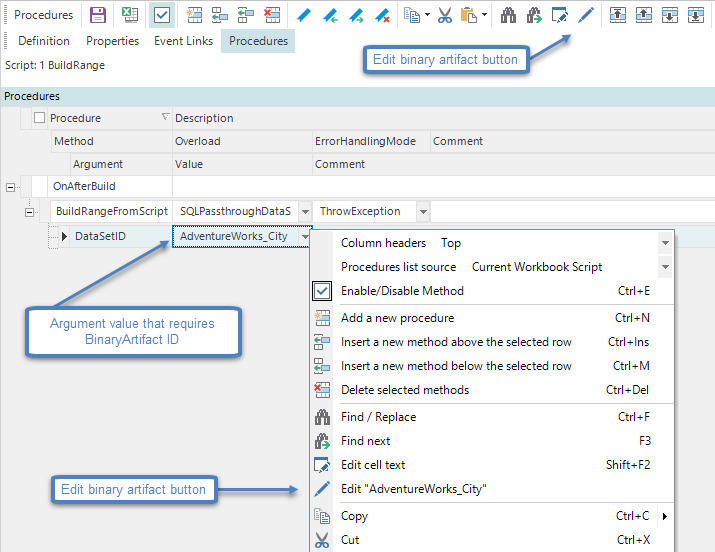Switch to the Properties tab

(x=113, y=41)
